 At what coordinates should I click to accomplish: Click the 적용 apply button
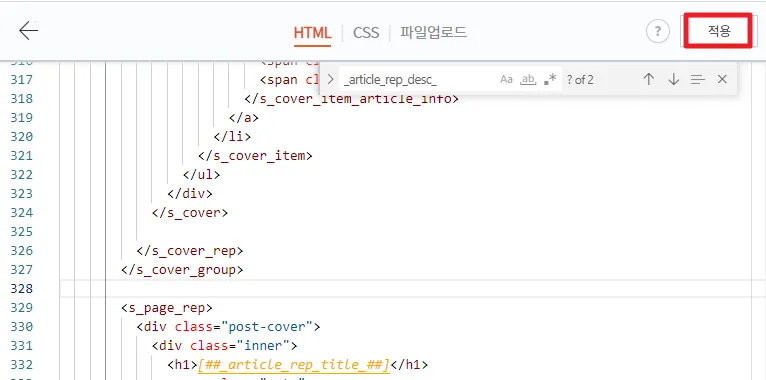coord(718,31)
